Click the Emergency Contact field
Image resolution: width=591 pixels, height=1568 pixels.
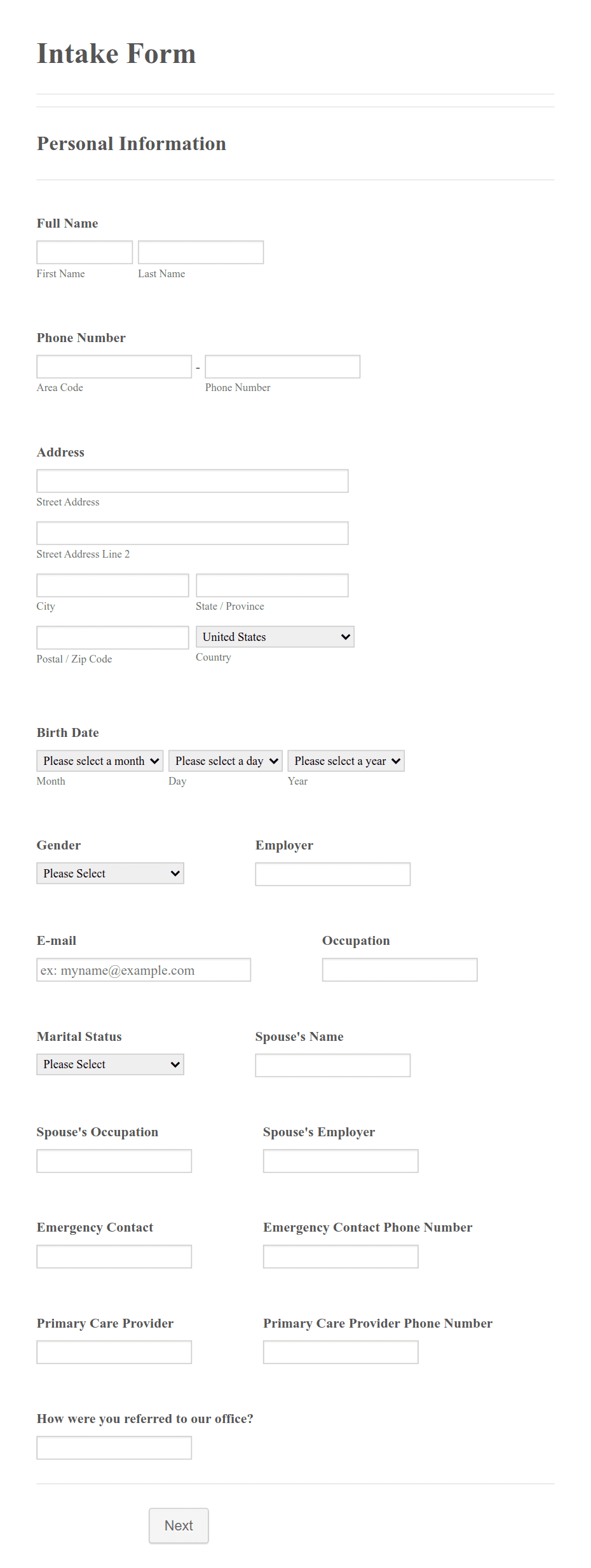pos(114,1256)
